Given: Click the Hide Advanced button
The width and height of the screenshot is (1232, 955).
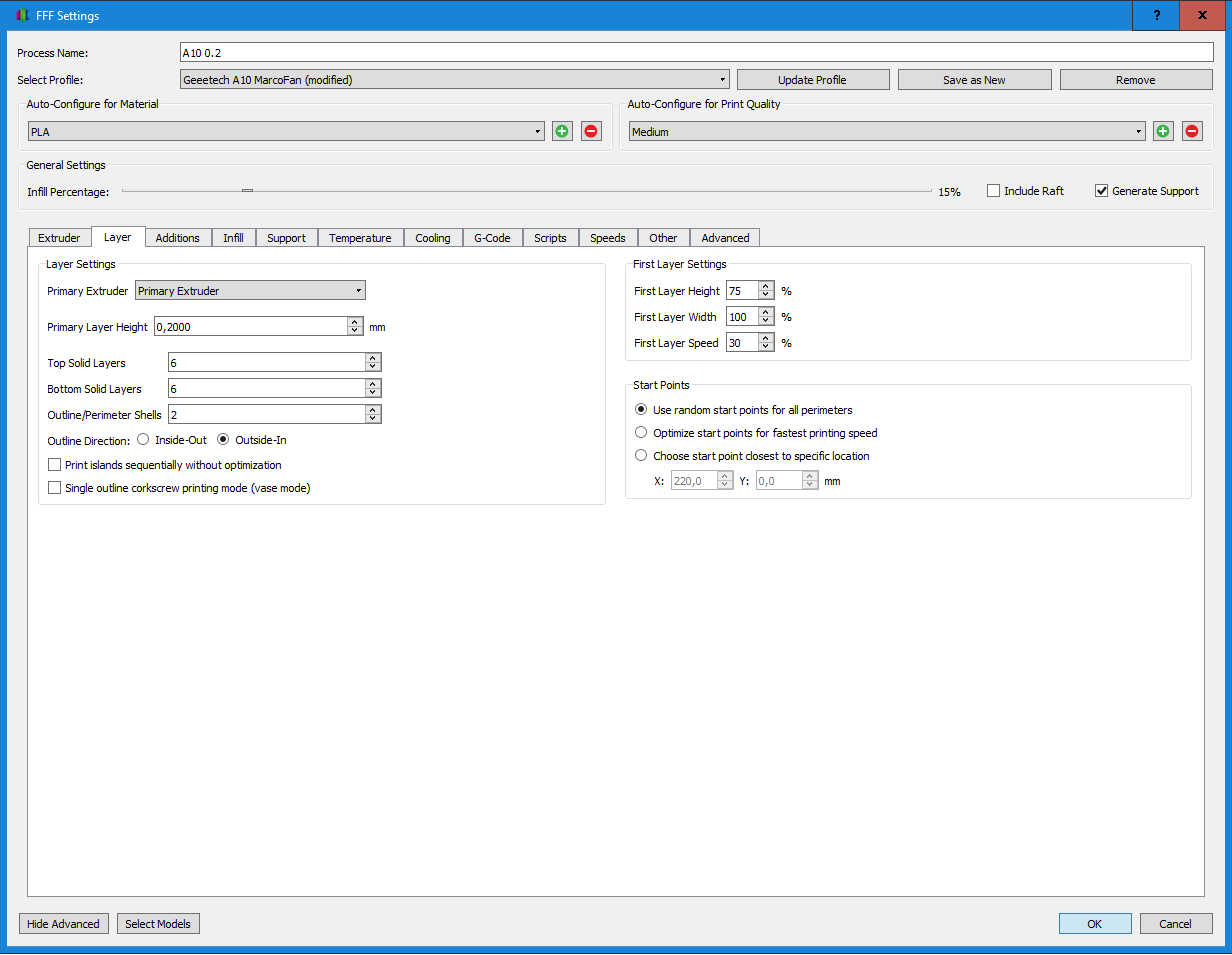Looking at the screenshot, I should click(x=64, y=924).
